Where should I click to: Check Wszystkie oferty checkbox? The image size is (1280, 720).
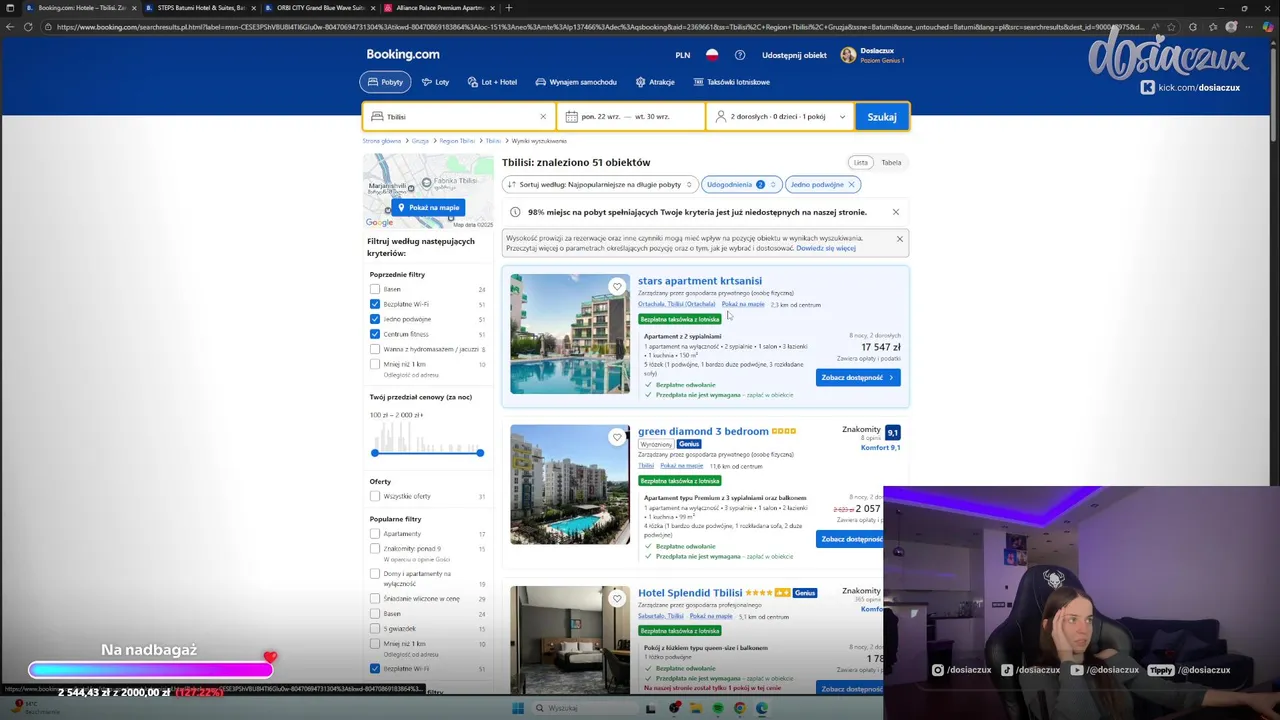pos(375,496)
